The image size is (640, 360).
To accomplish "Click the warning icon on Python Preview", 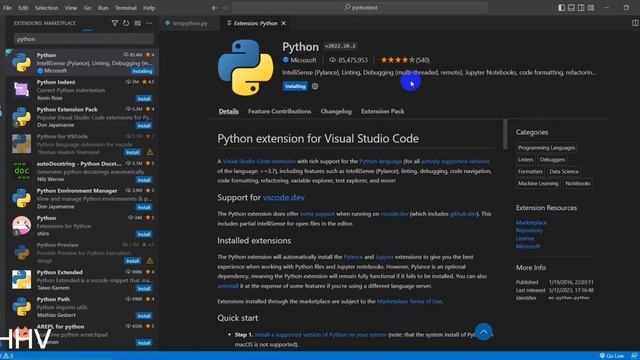I will point(150,260).
